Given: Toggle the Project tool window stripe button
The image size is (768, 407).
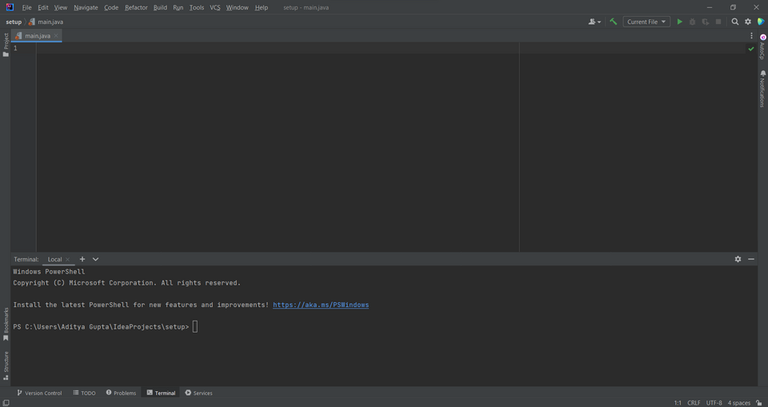Looking at the screenshot, I should (x=5, y=42).
